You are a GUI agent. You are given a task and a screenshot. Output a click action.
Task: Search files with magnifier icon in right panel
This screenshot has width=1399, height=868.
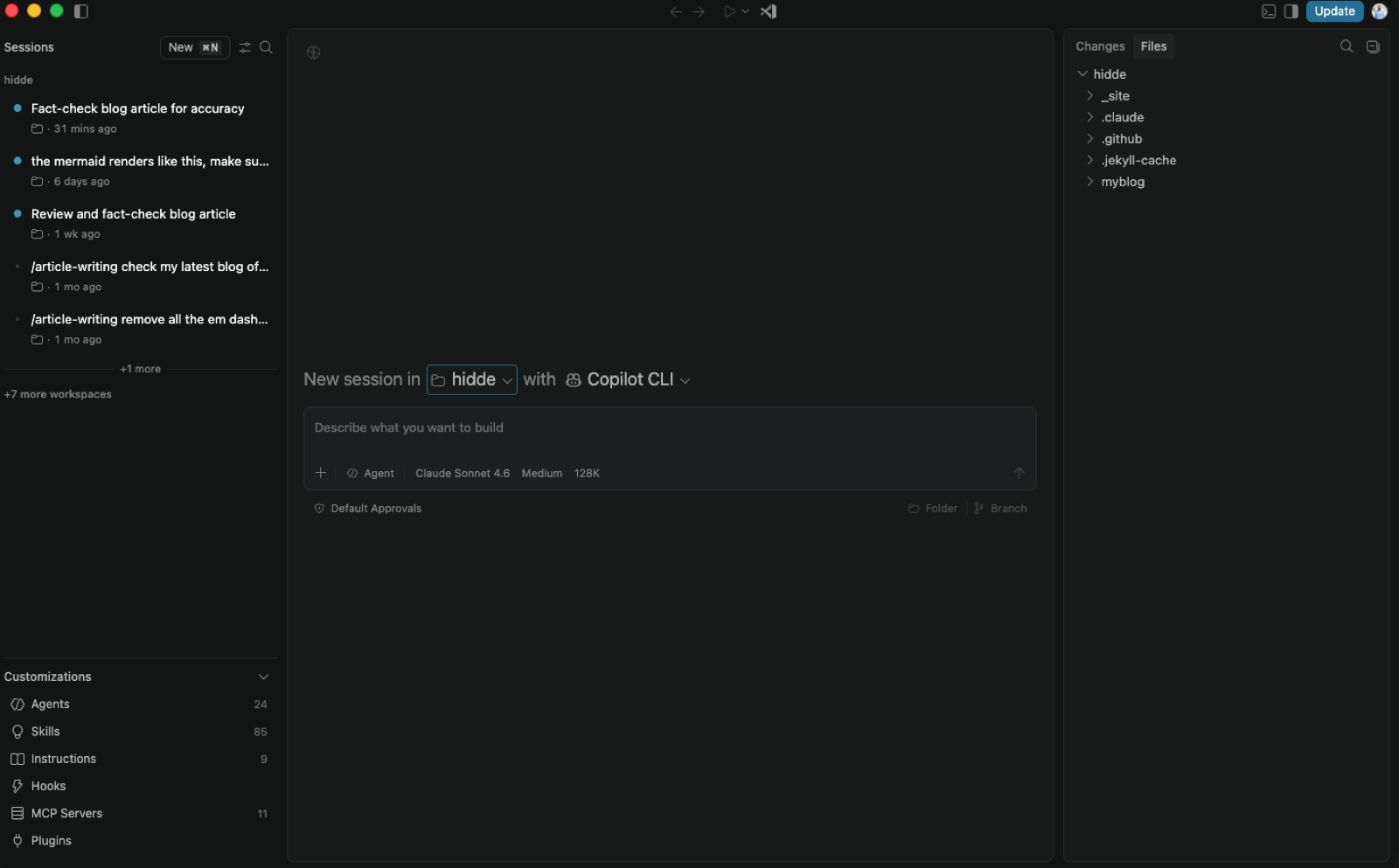[1347, 46]
